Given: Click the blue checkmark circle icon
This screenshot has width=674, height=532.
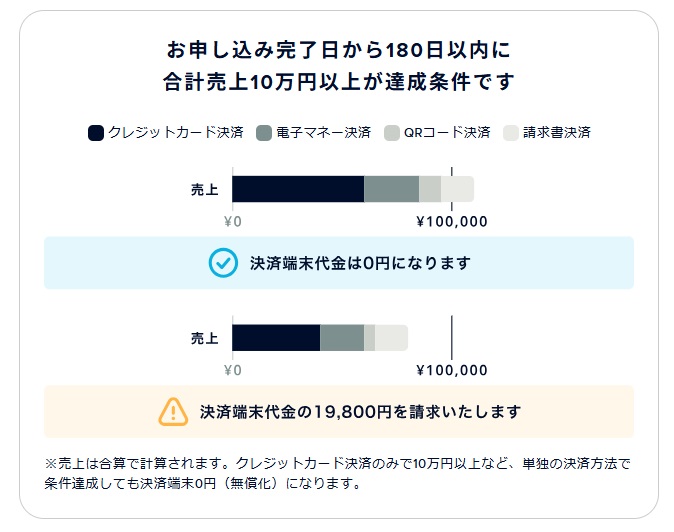Looking at the screenshot, I should tap(223, 263).
